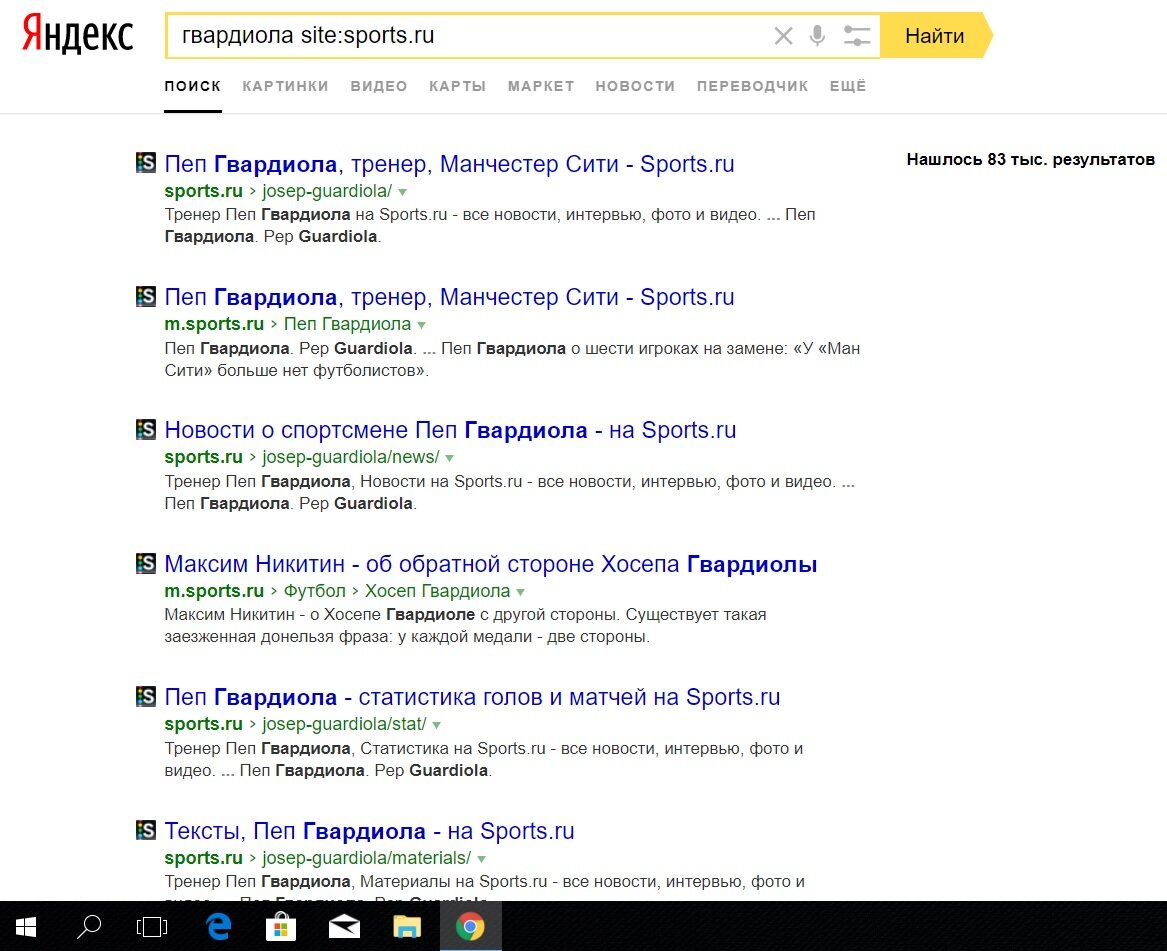Open the Yandex logo home link
The height and width of the screenshot is (951, 1167).
pyautogui.click(x=77, y=35)
